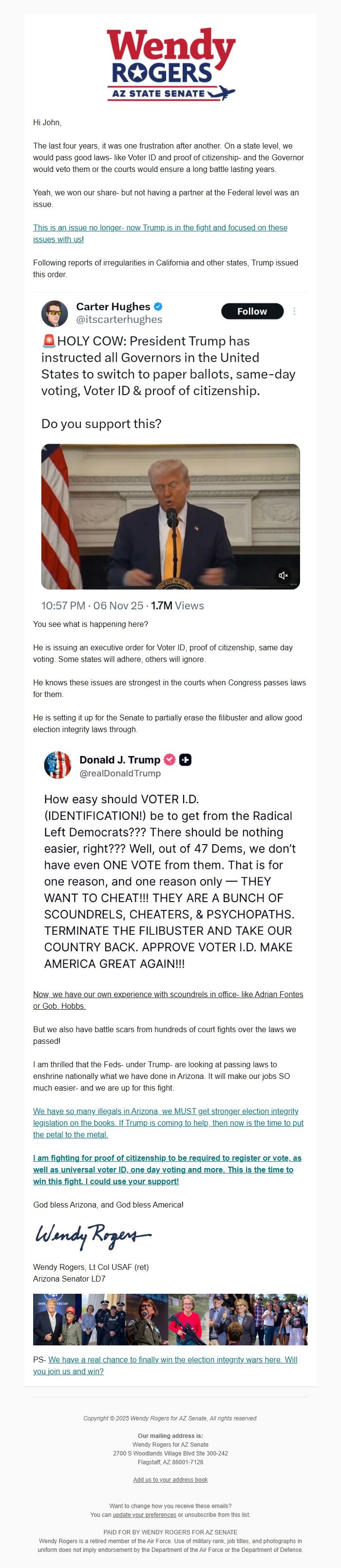Click Carter Hughes' profile avatar
341x1568 pixels.
coord(55,314)
